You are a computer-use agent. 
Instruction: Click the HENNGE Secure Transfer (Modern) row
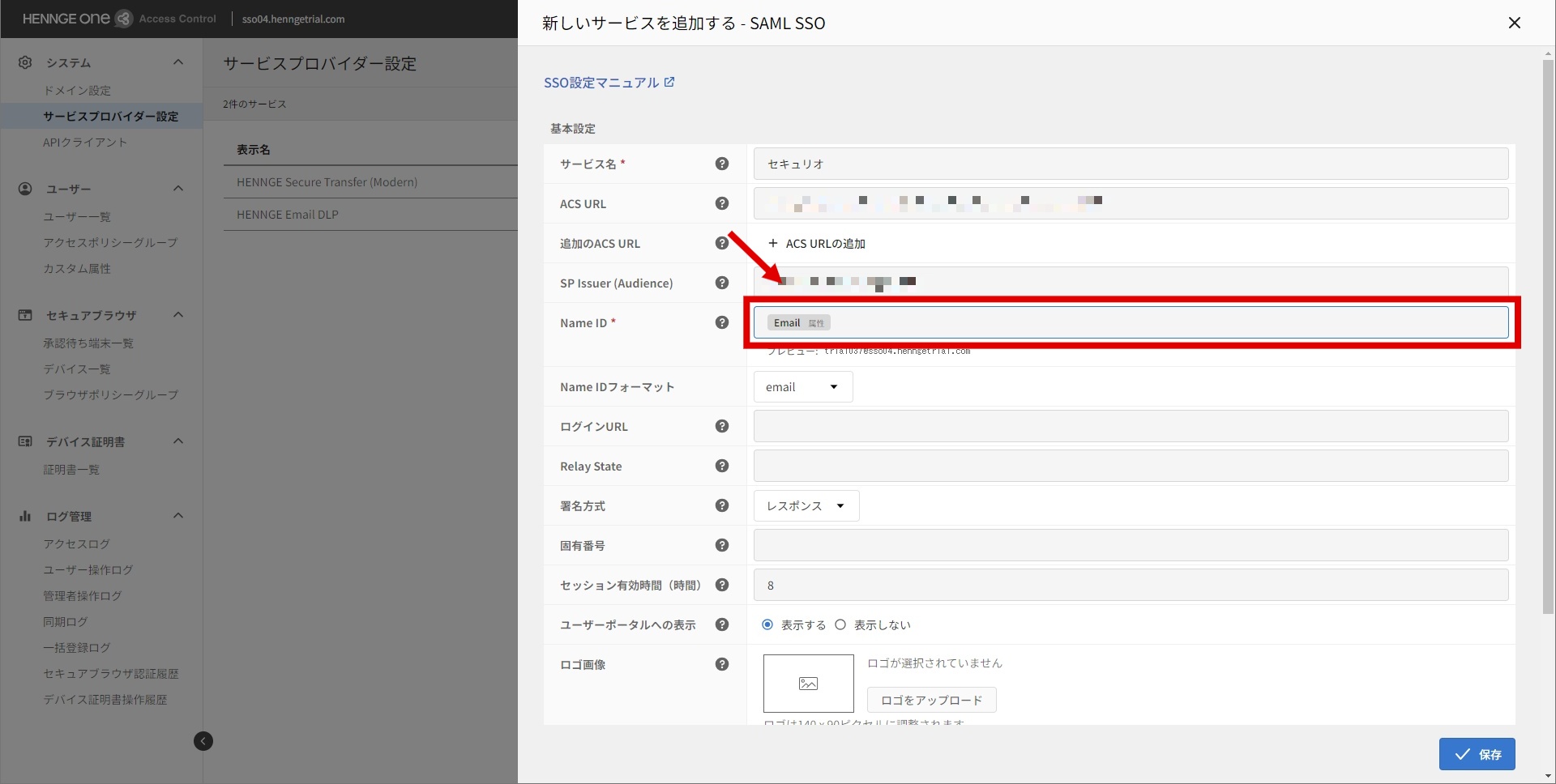click(370, 182)
